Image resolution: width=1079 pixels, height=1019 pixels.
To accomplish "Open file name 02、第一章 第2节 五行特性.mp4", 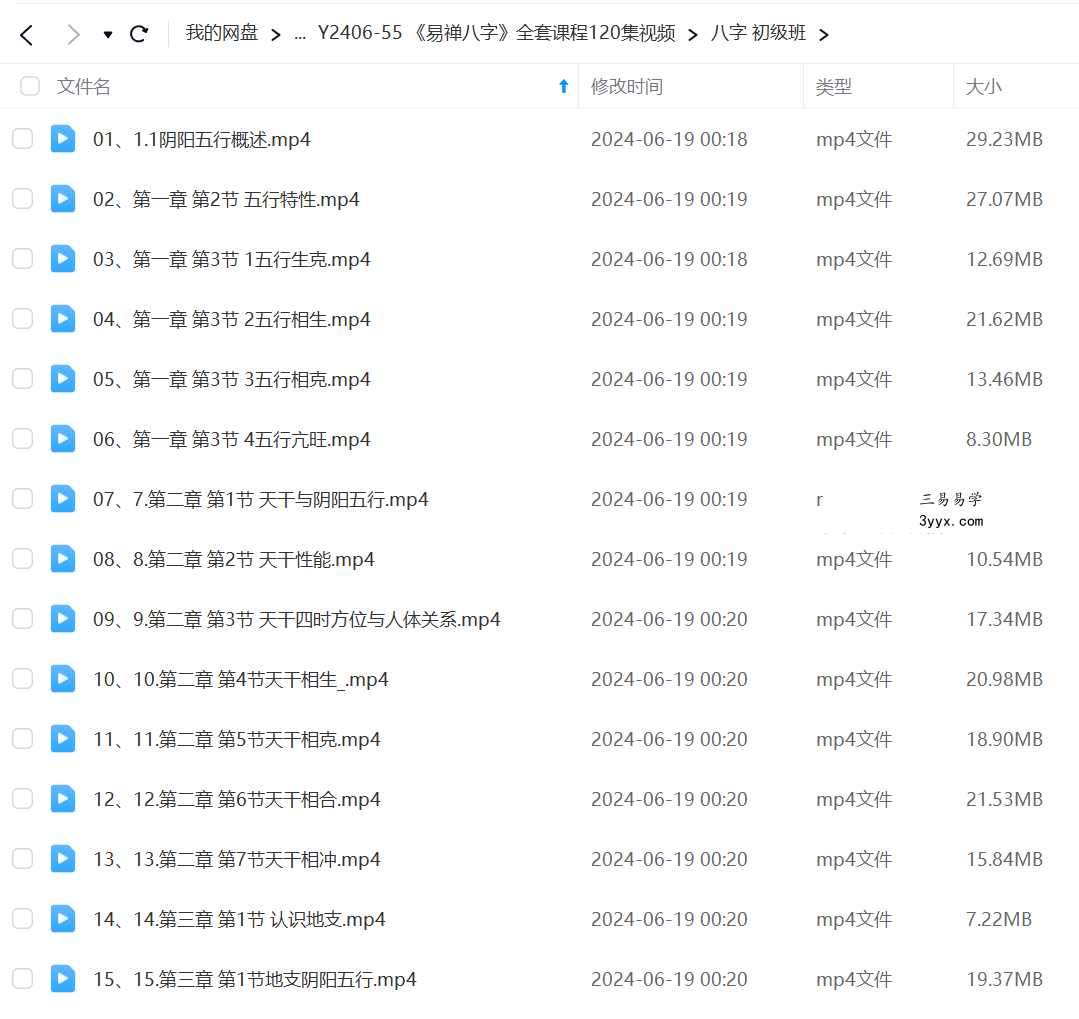I will click(x=226, y=200).
